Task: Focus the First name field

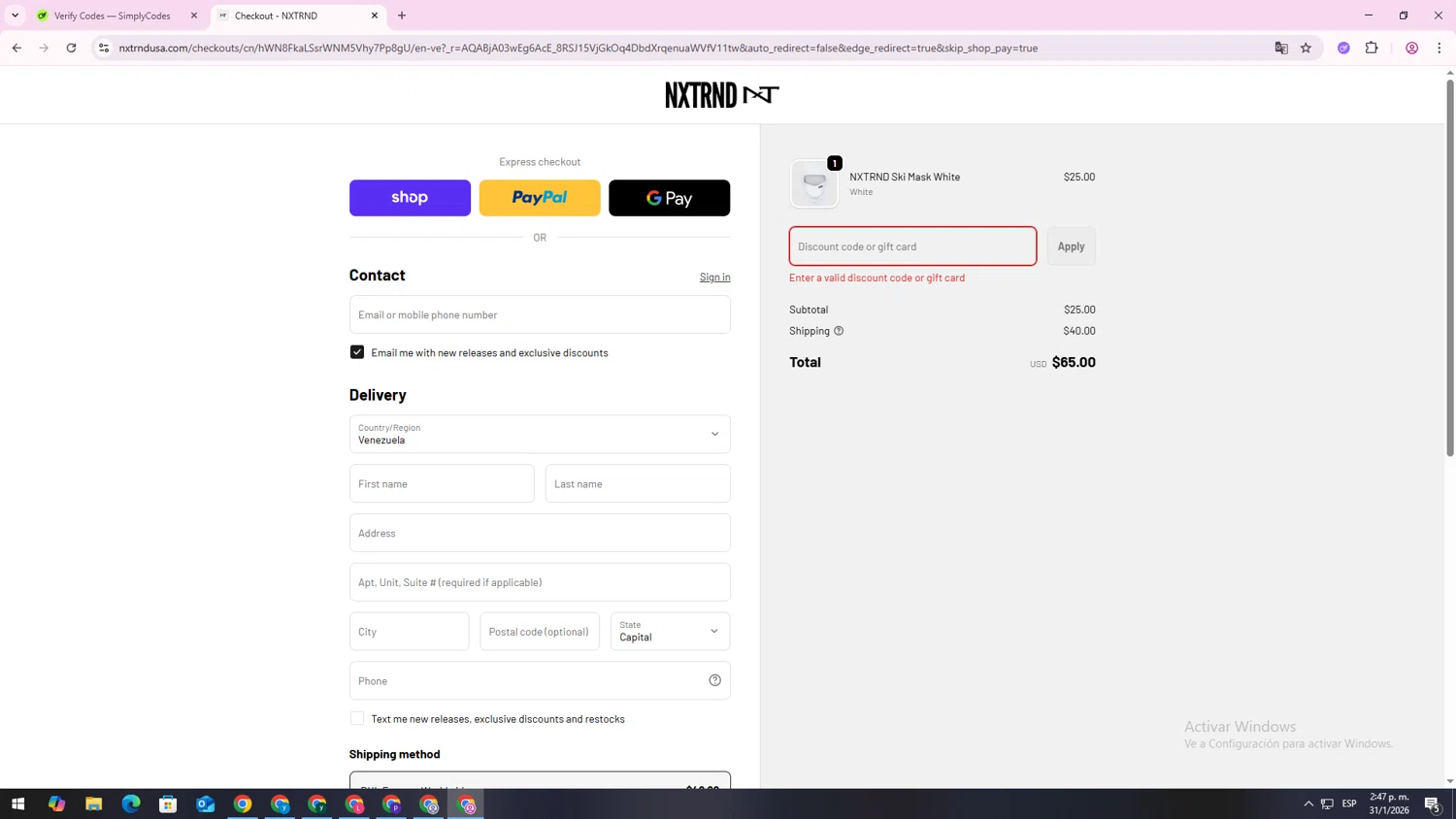Action: click(x=442, y=483)
